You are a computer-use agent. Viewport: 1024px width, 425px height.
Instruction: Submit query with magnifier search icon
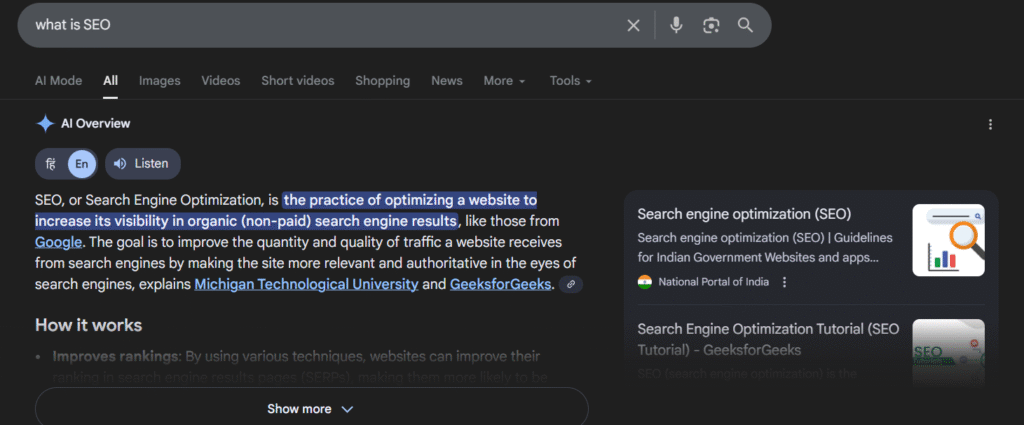[745, 25]
